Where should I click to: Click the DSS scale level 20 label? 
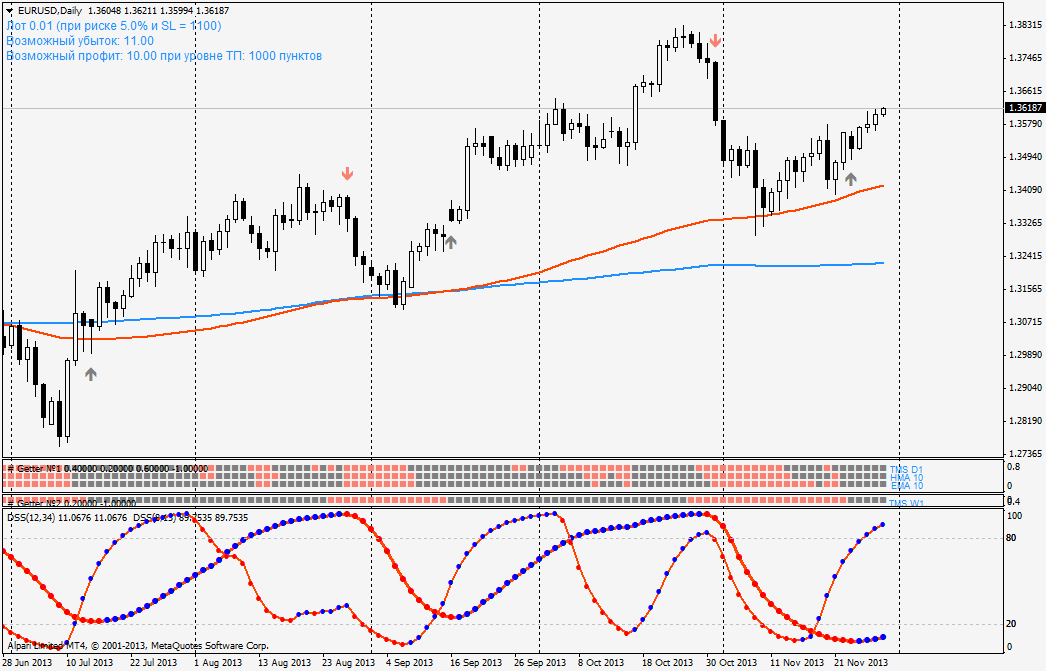point(1011,624)
